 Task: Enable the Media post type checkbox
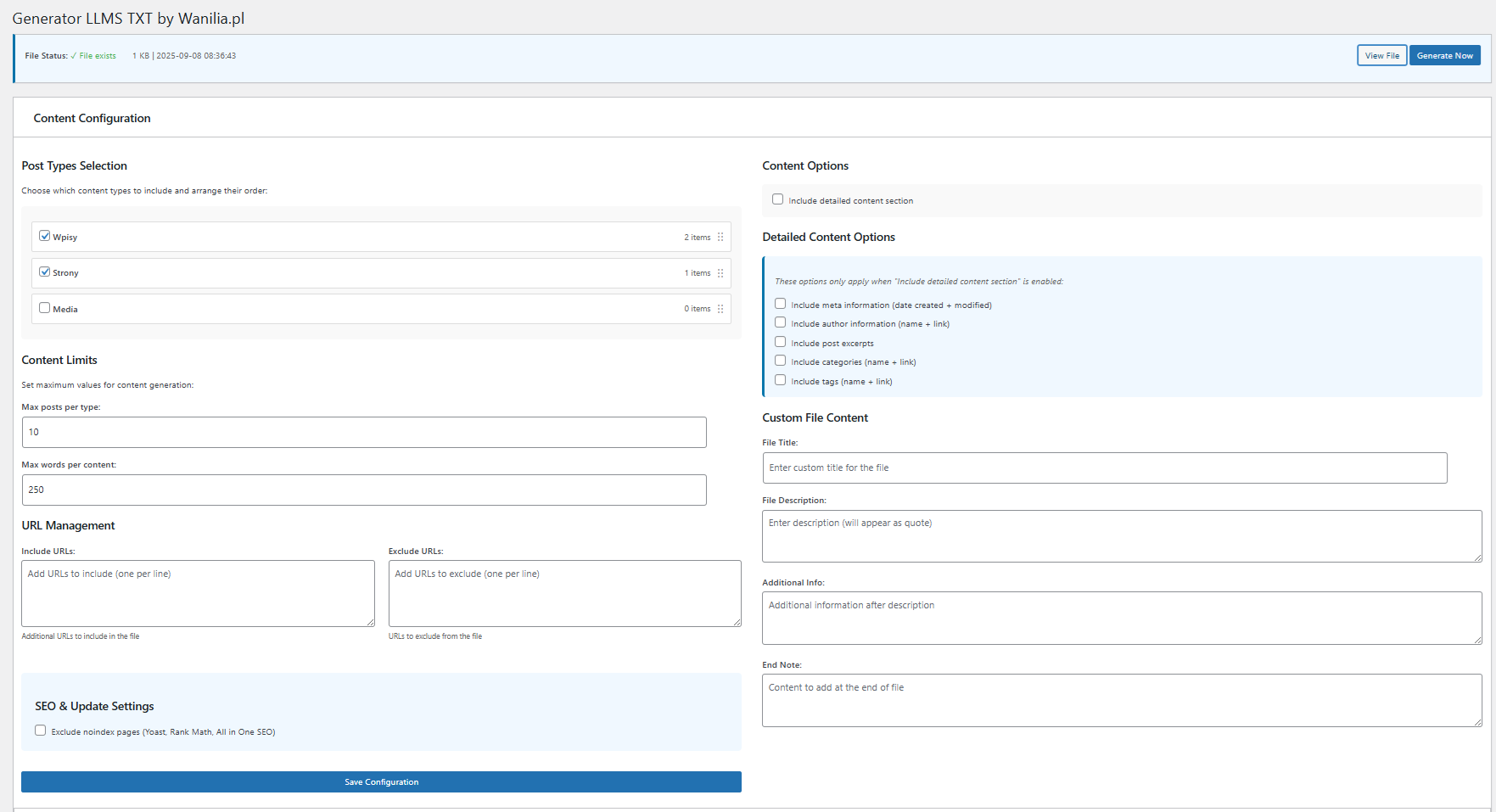[45, 308]
